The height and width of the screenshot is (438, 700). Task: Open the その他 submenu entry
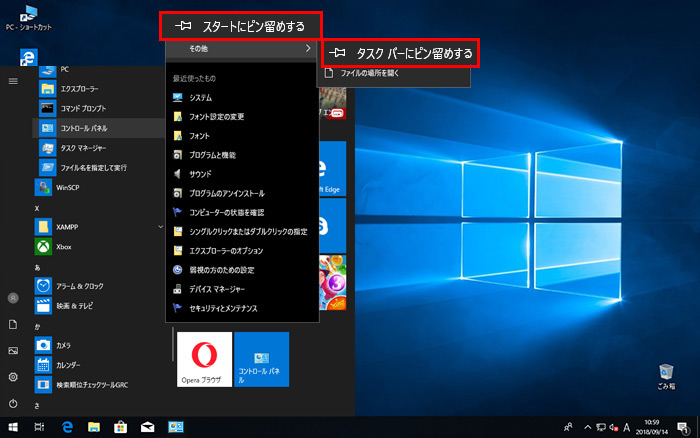point(242,49)
